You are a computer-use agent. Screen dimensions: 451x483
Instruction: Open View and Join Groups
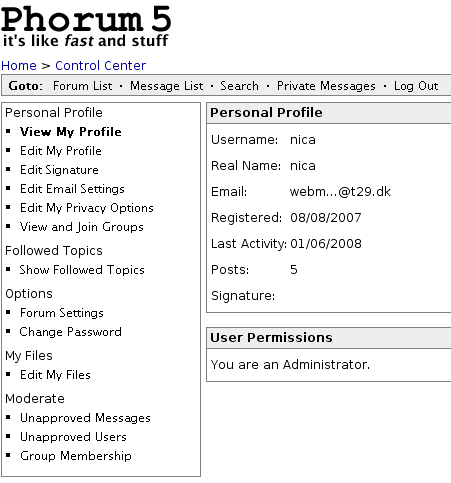82,227
